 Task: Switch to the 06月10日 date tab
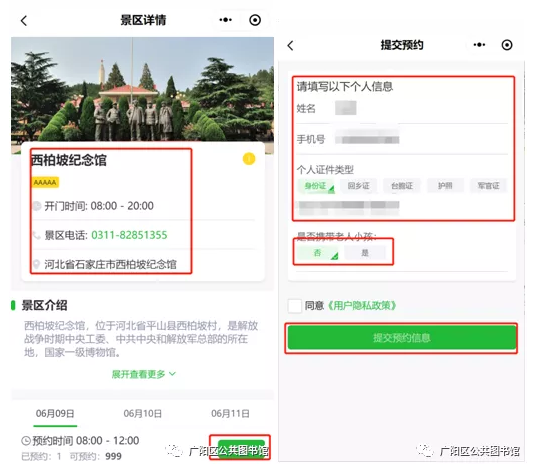pos(142,414)
